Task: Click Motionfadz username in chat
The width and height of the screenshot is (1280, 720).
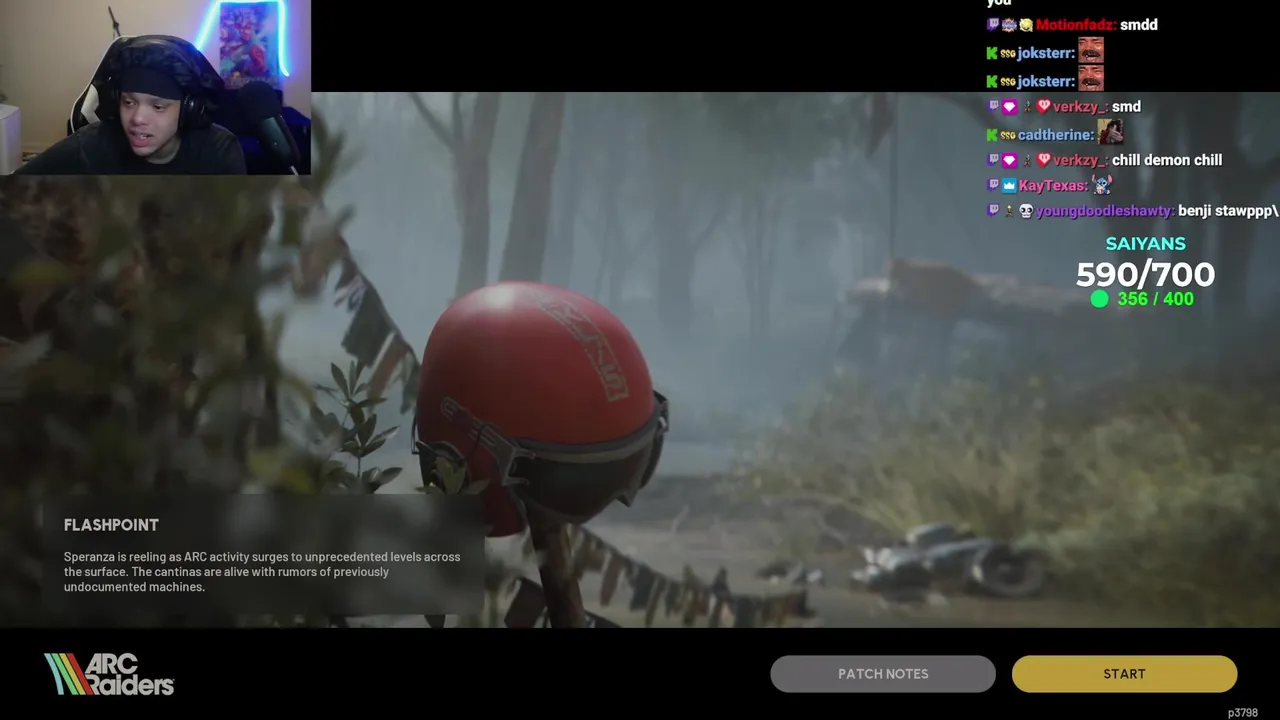Action: click(1075, 25)
